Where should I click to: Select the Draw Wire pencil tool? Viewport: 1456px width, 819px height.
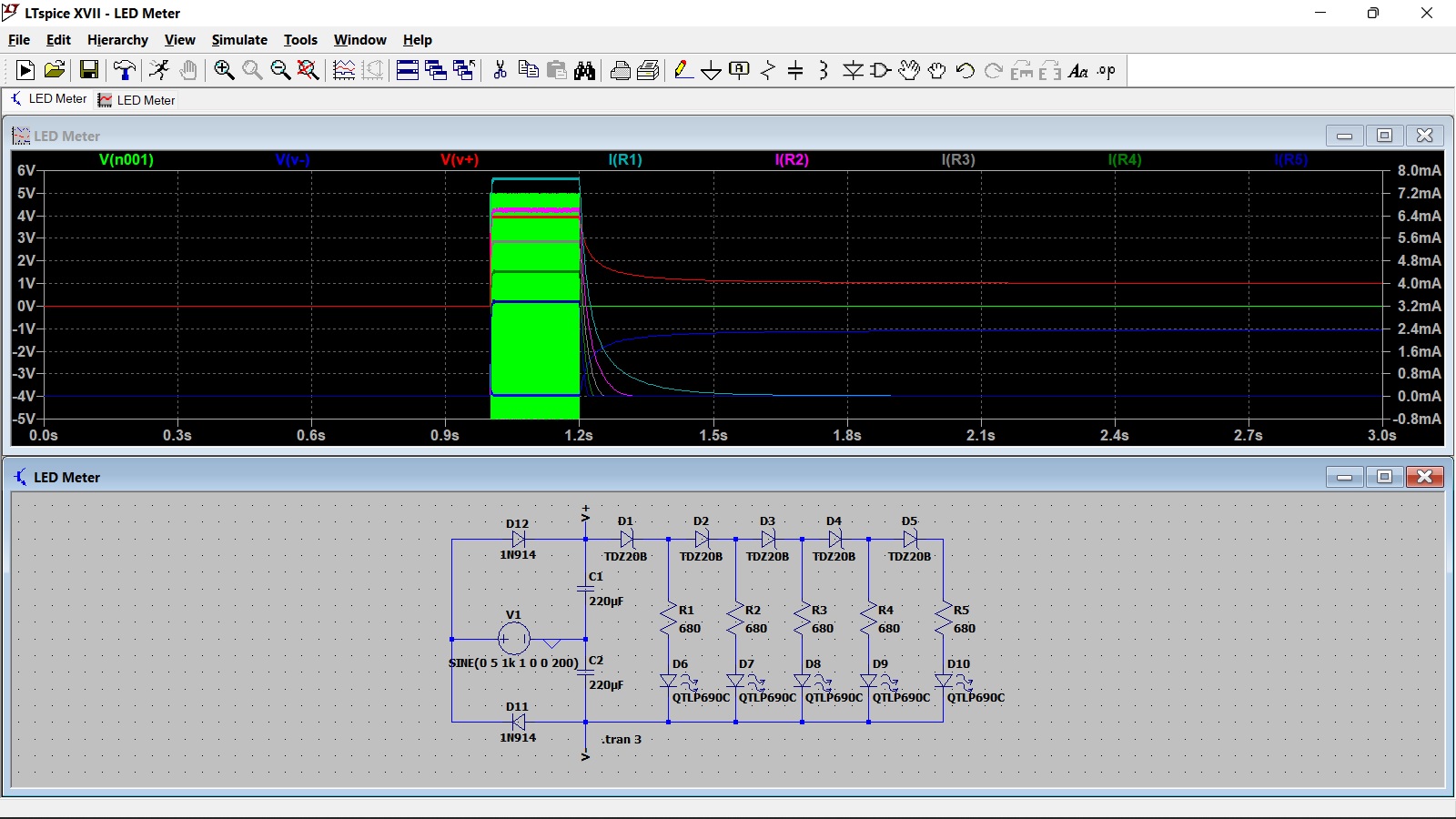pyautogui.click(x=683, y=70)
